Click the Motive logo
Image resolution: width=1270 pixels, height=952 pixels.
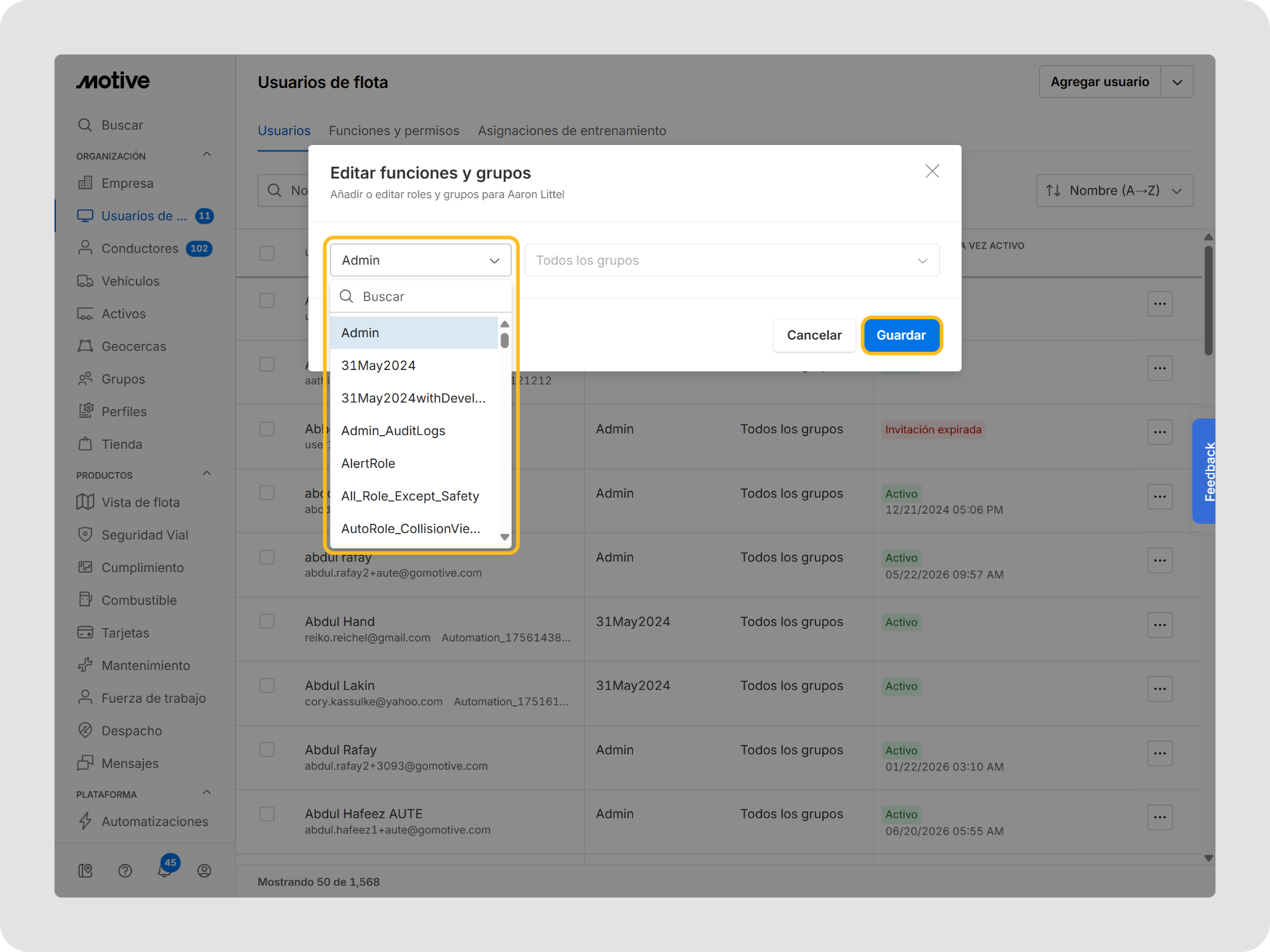(113, 81)
